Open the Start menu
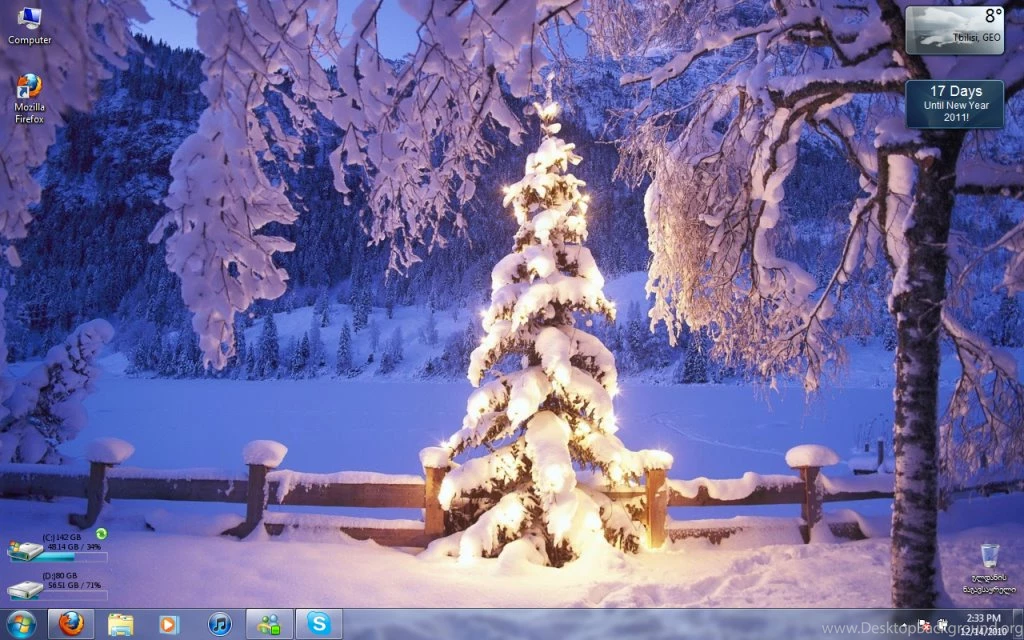Image resolution: width=1024 pixels, height=640 pixels. point(19,623)
